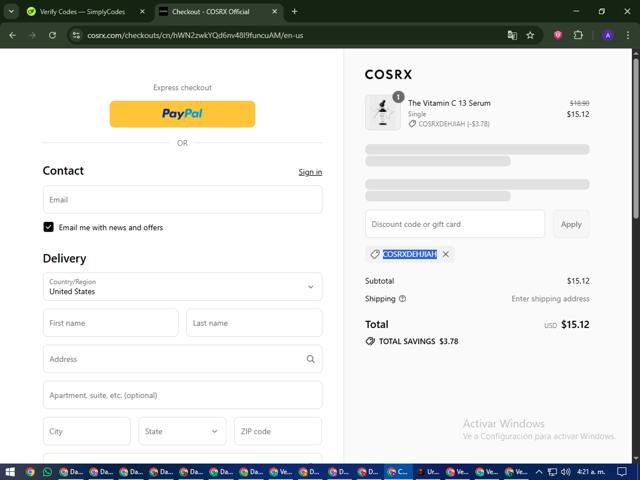The height and width of the screenshot is (480, 640).
Task: Open the WhatsApp taskbar icon
Action: click(x=47, y=472)
